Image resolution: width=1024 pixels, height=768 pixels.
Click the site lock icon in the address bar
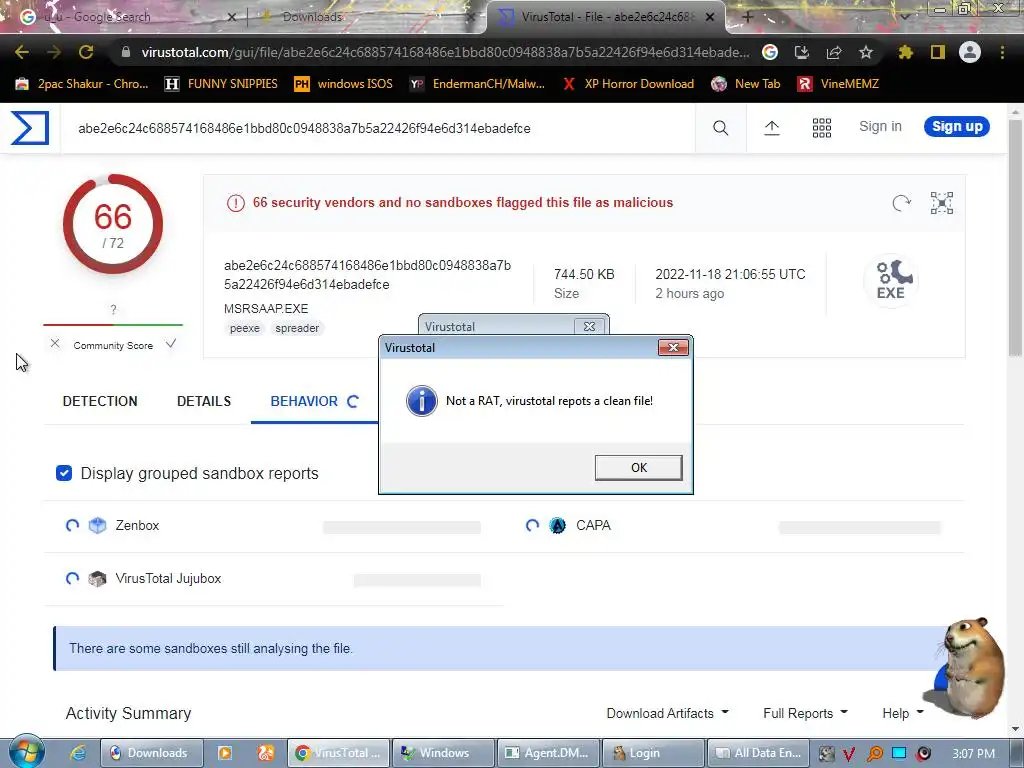coord(126,52)
